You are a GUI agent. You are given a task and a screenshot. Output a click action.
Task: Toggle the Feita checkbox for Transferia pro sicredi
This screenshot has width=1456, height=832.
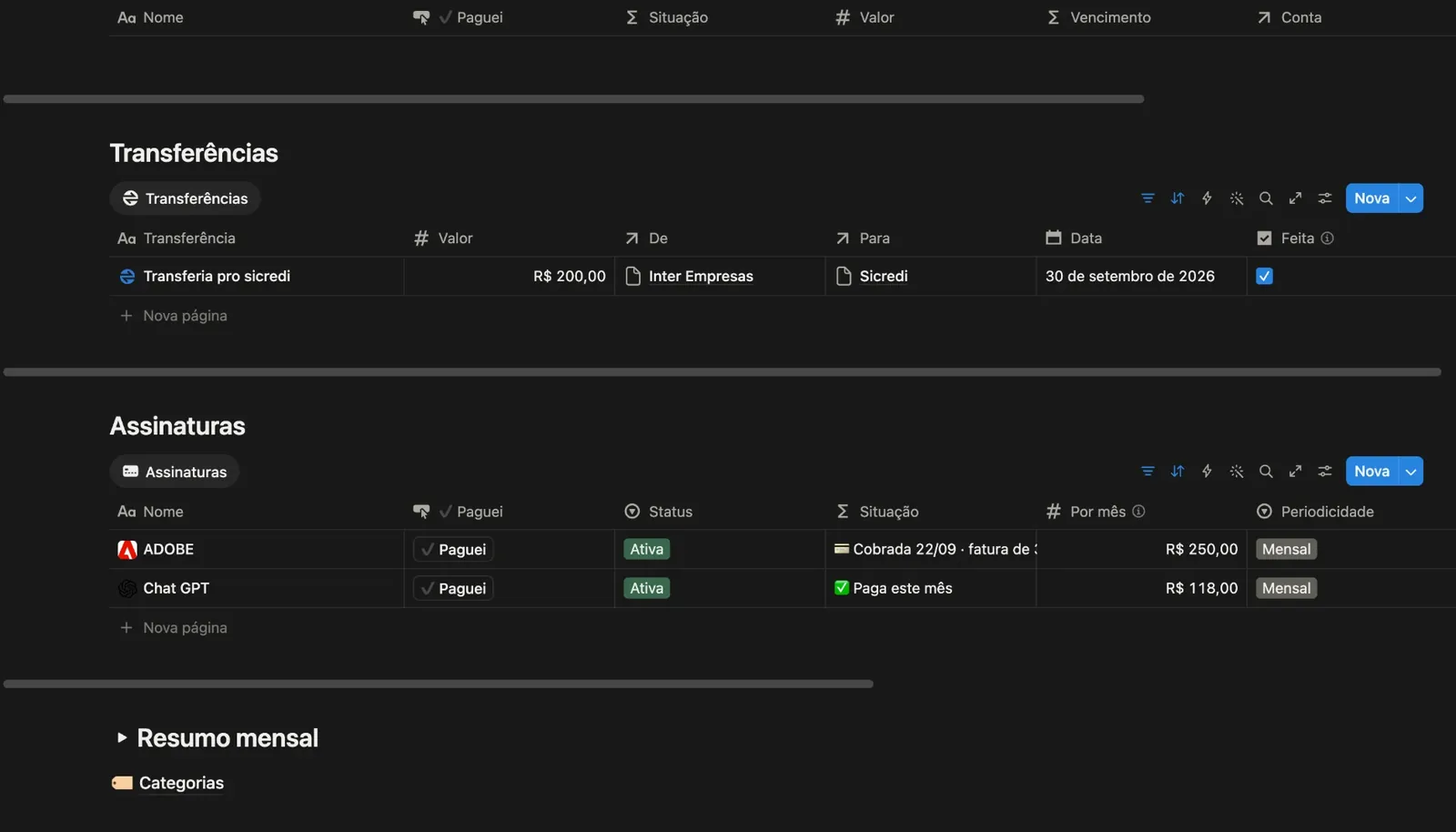(x=1265, y=276)
